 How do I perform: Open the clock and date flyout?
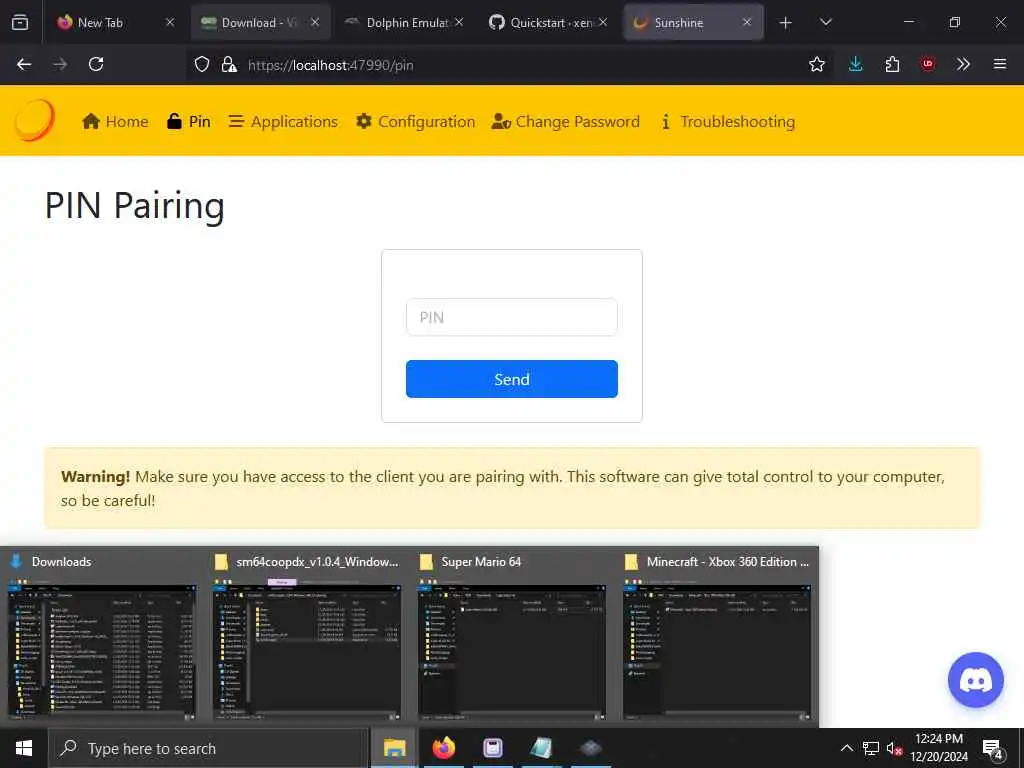[938, 748]
